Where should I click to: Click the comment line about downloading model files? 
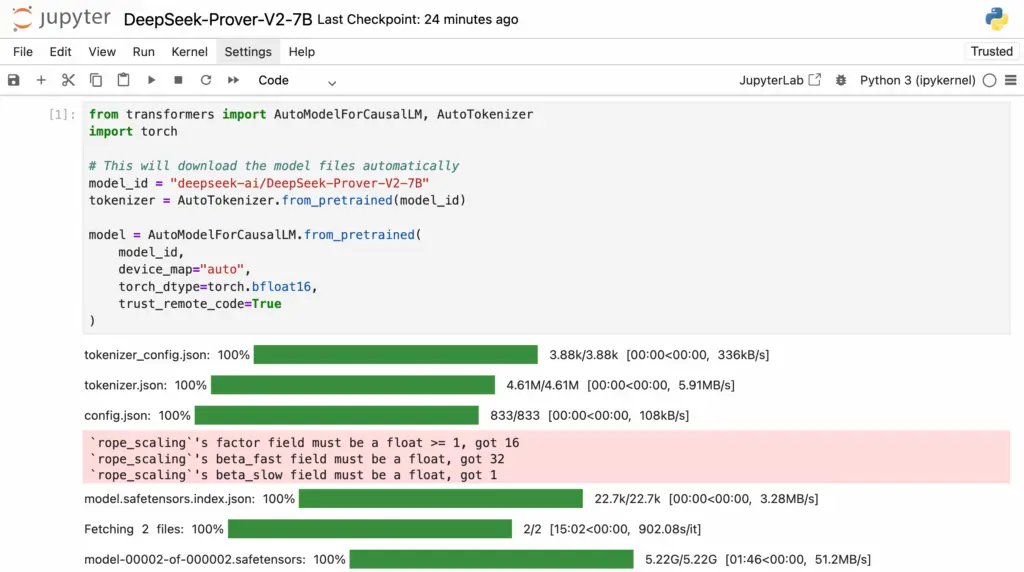pyautogui.click(x=274, y=166)
